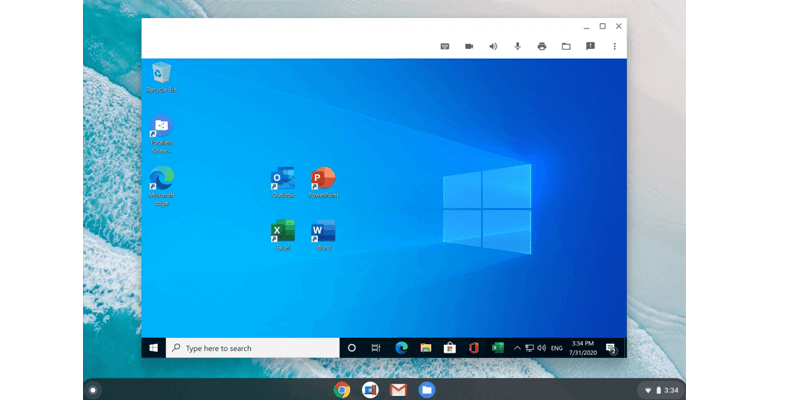Image resolution: width=800 pixels, height=400 pixels.
Task: Open the Windows Start menu
Action: click(x=154, y=348)
